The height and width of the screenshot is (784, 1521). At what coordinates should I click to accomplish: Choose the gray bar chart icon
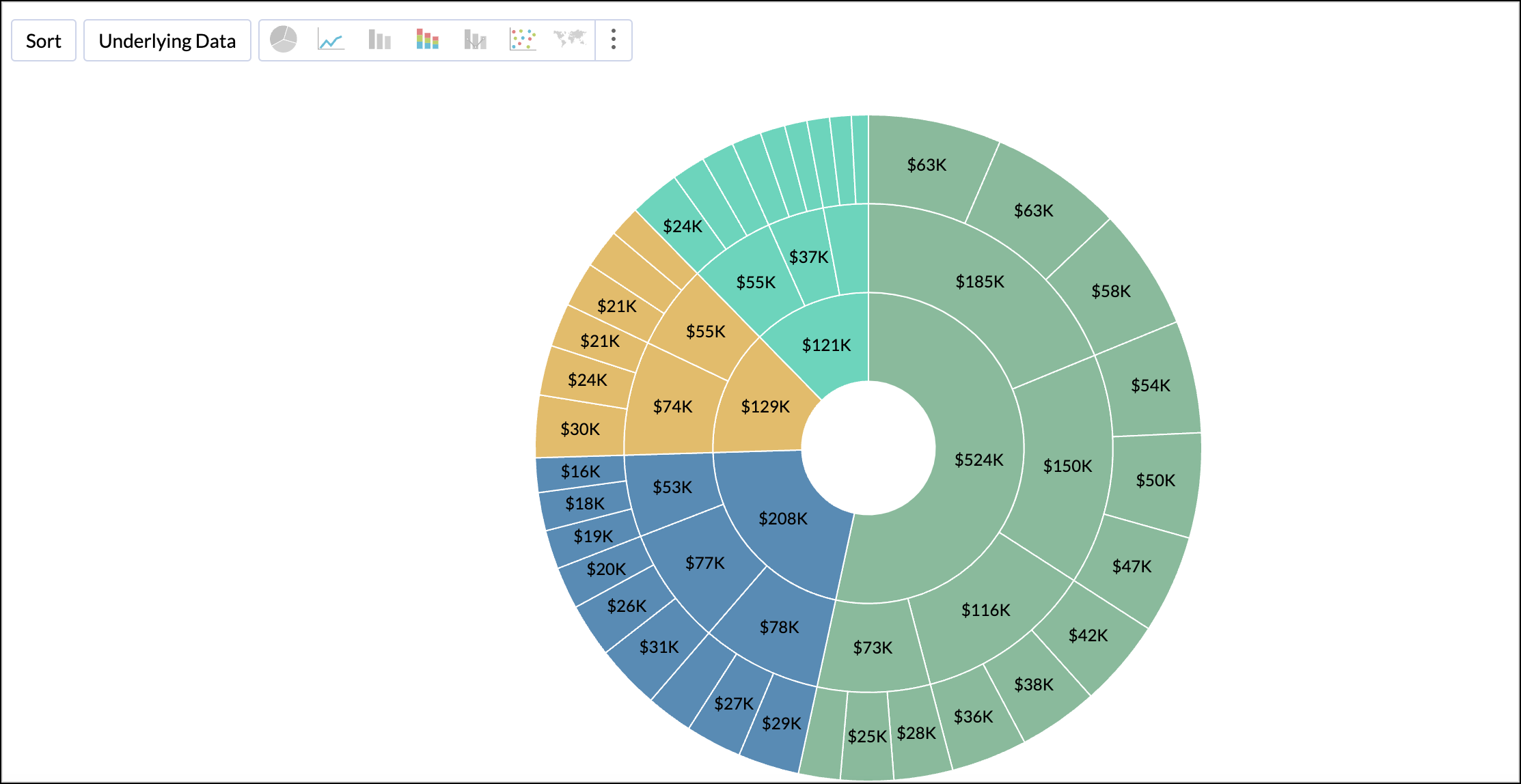point(379,40)
